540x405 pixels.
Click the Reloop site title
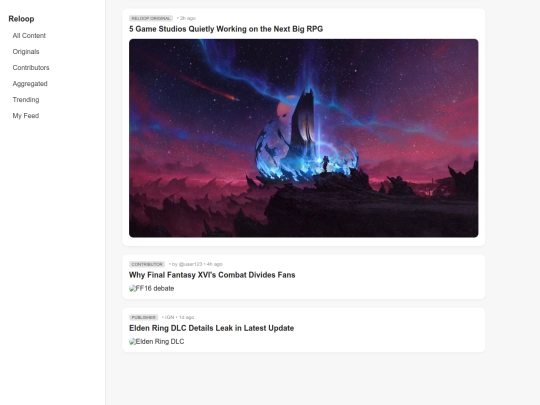click(21, 19)
